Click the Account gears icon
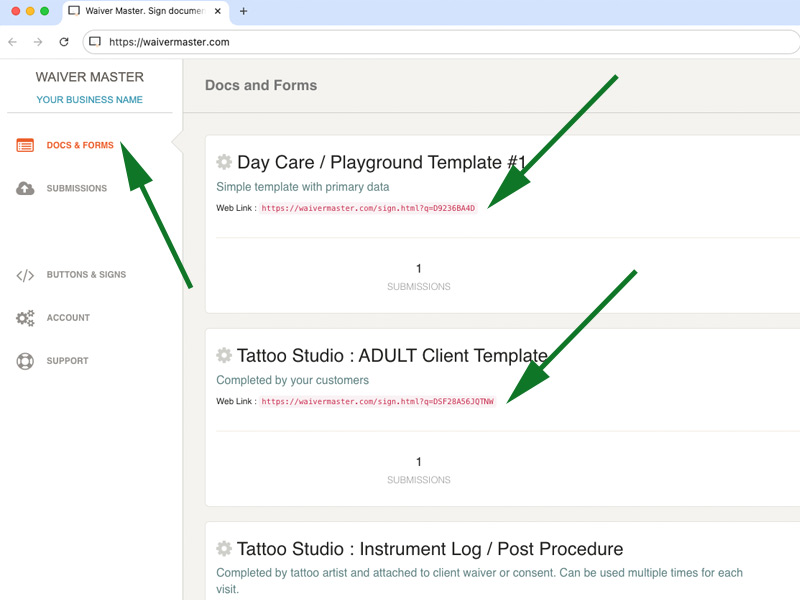The height and width of the screenshot is (600, 800). coord(25,318)
